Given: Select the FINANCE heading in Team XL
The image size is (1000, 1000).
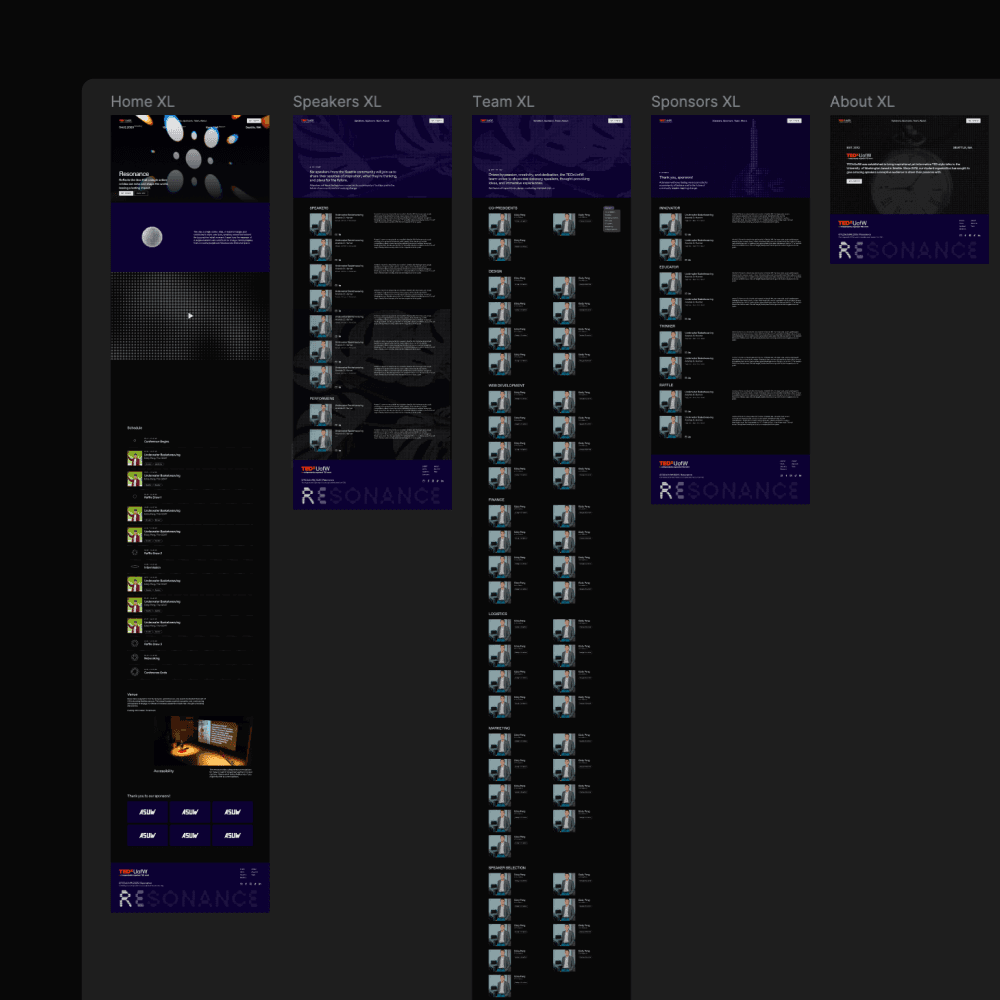Looking at the screenshot, I should pos(497,499).
